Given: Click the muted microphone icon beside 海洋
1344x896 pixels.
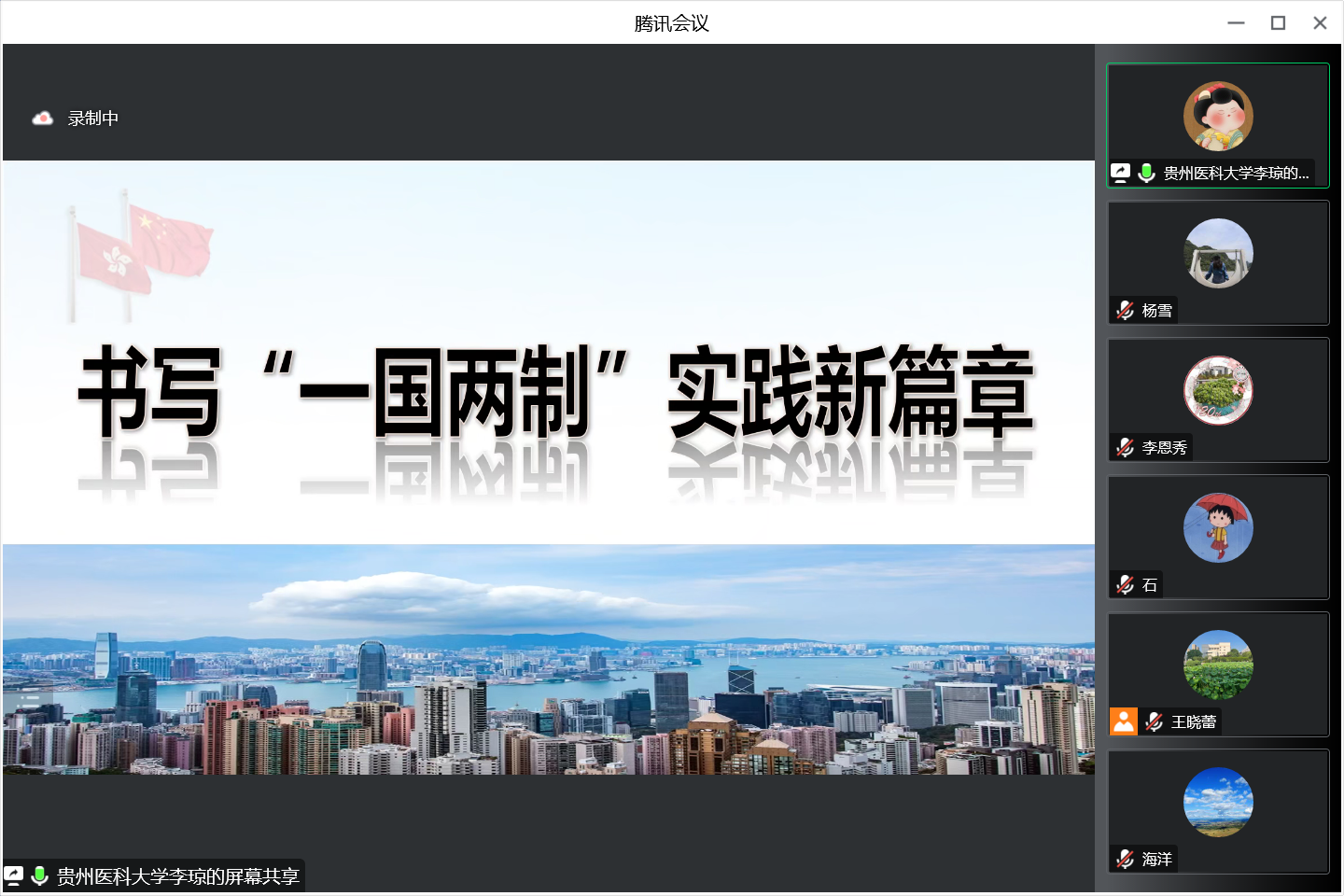Looking at the screenshot, I should (1126, 859).
